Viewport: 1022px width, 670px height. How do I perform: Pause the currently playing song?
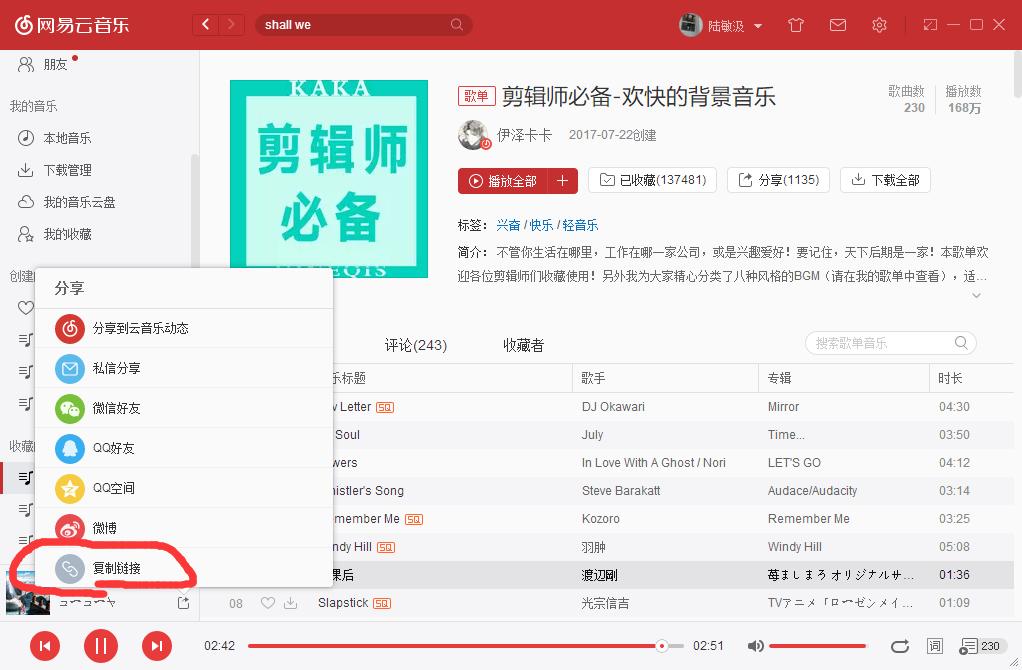coord(100,646)
